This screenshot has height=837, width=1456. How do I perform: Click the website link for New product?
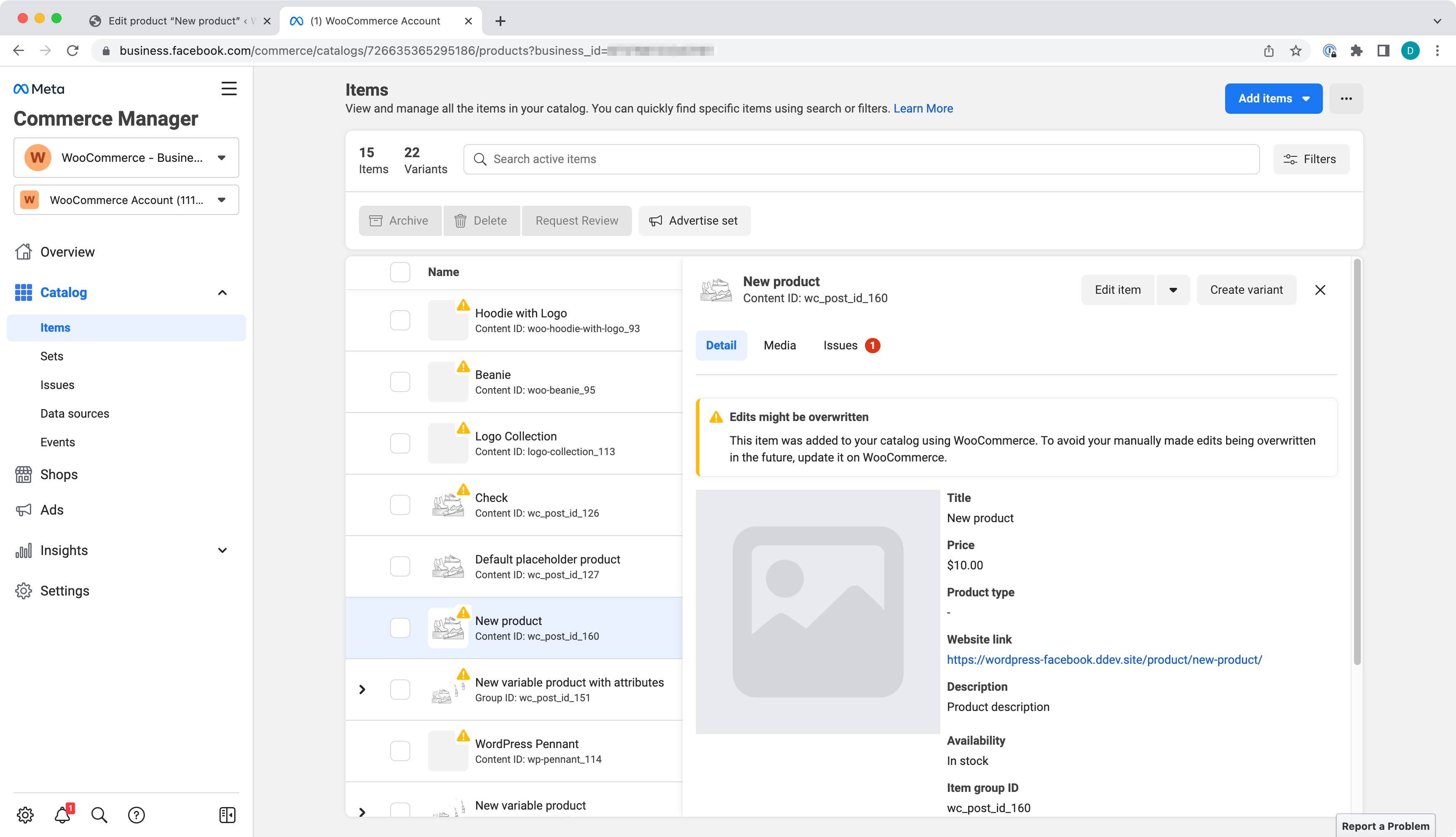1103,659
